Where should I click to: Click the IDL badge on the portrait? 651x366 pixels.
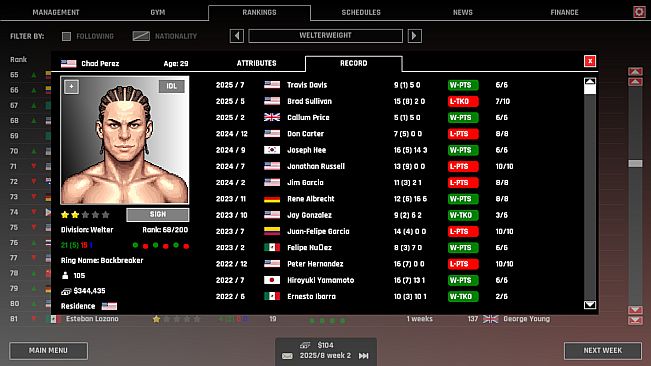coord(171,86)
